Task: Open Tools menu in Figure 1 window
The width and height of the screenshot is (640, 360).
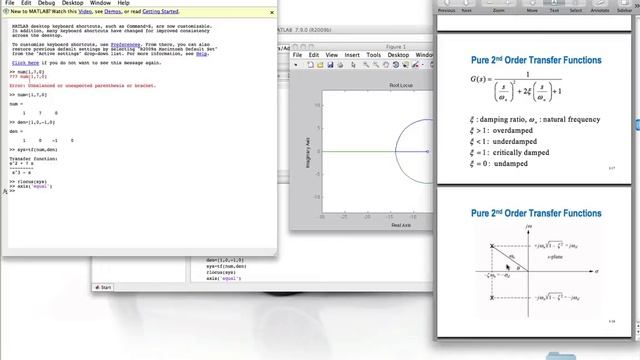Action: coord(373,55)
